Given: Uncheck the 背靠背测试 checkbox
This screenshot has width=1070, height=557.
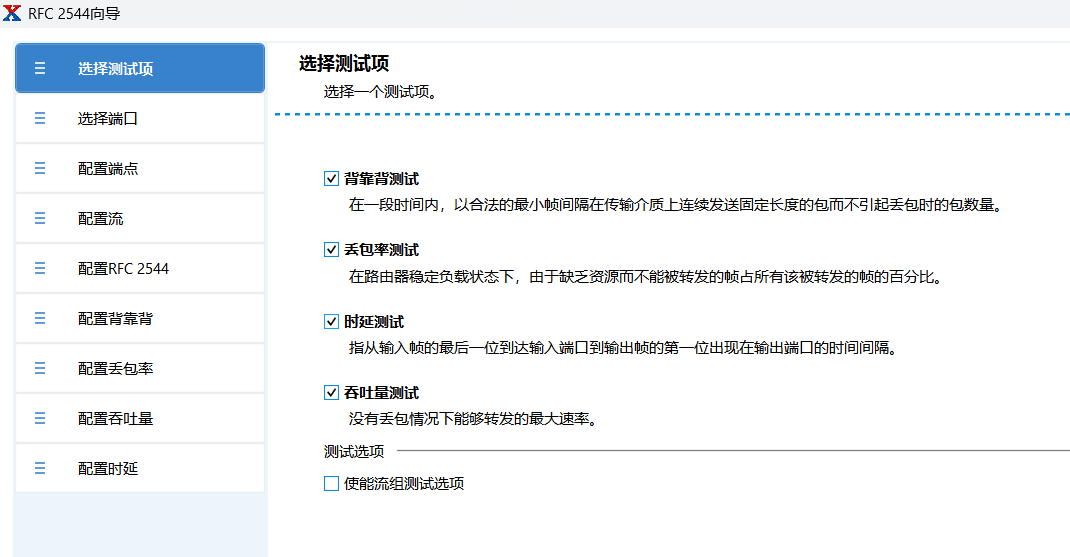Looking at the screenshot, I should point(331,179).
